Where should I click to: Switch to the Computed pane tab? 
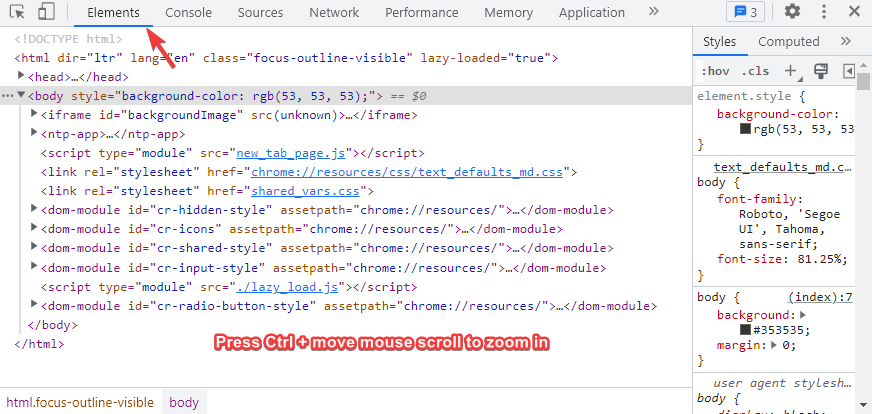789,42
